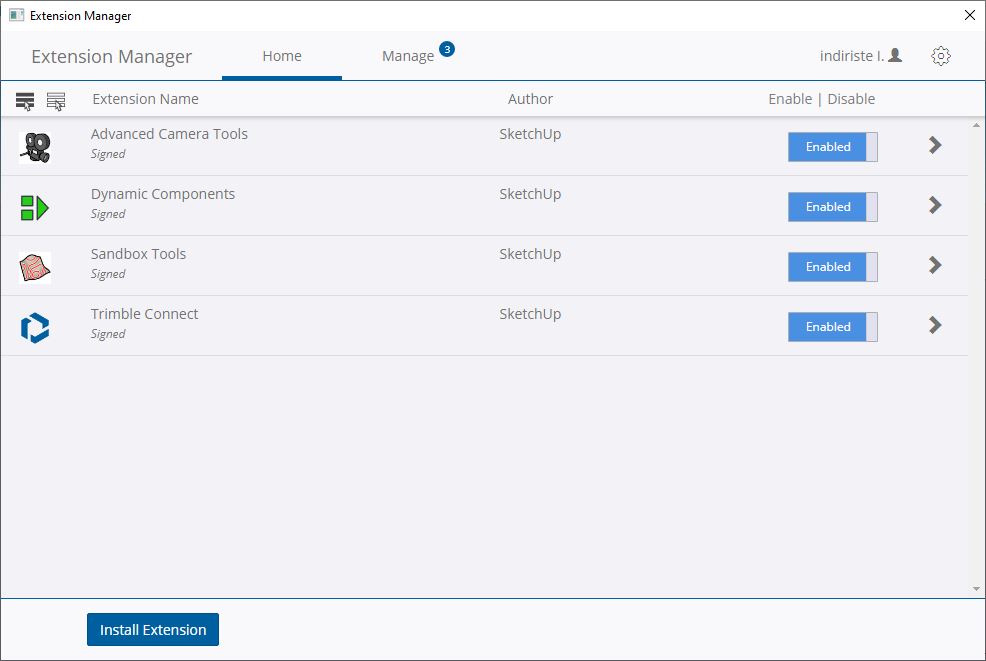This screenshot has width=986, height=661.
Task: Click Signed label under Trimble Connect
Action: pyautogui.click(x=108, y=334)
